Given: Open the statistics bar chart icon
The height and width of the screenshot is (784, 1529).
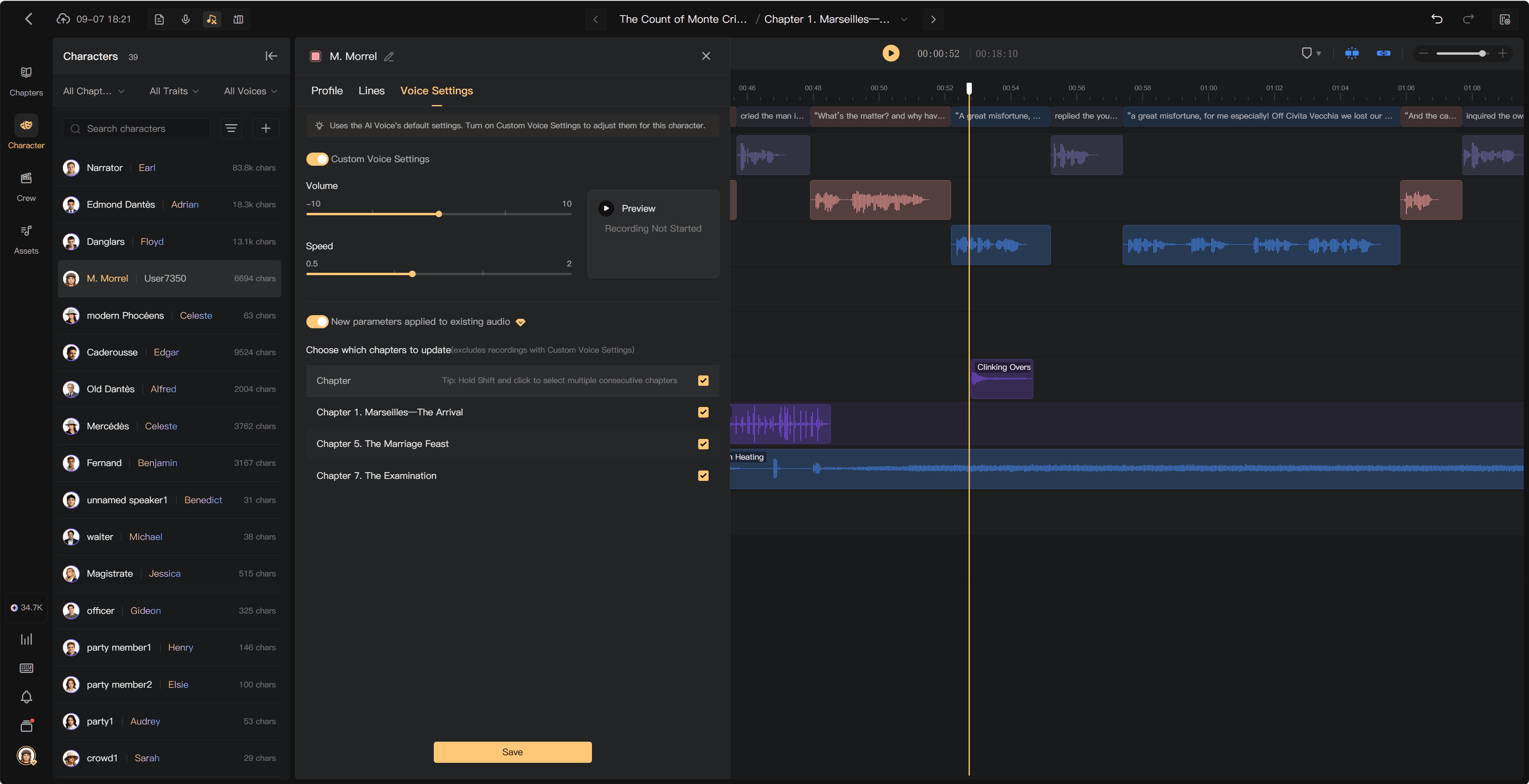Looking at the screenshot, I should [x=26, y=639].
